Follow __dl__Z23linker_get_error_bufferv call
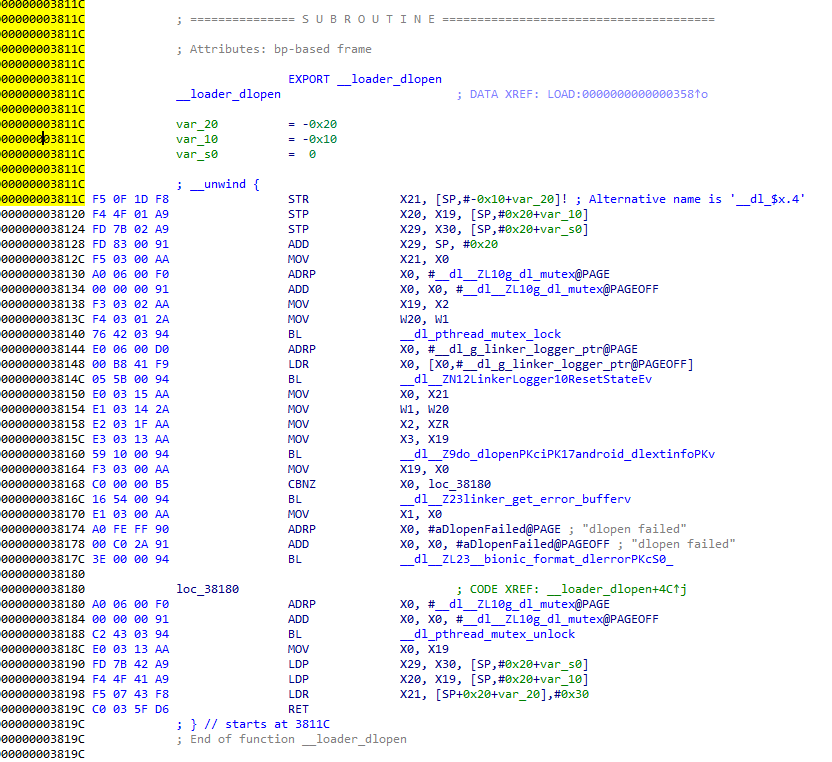 point(515,499)
